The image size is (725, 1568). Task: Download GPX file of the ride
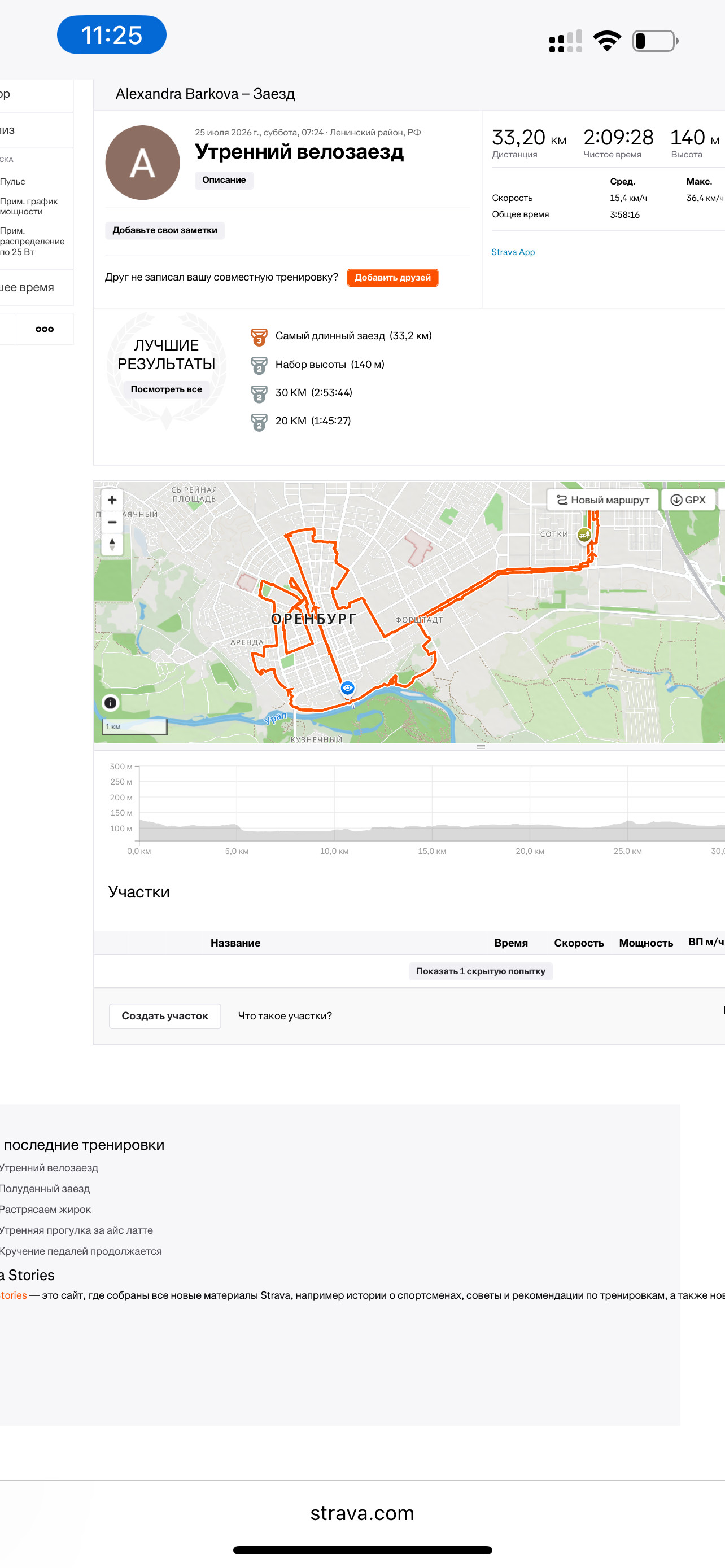[x=688, y=500]
